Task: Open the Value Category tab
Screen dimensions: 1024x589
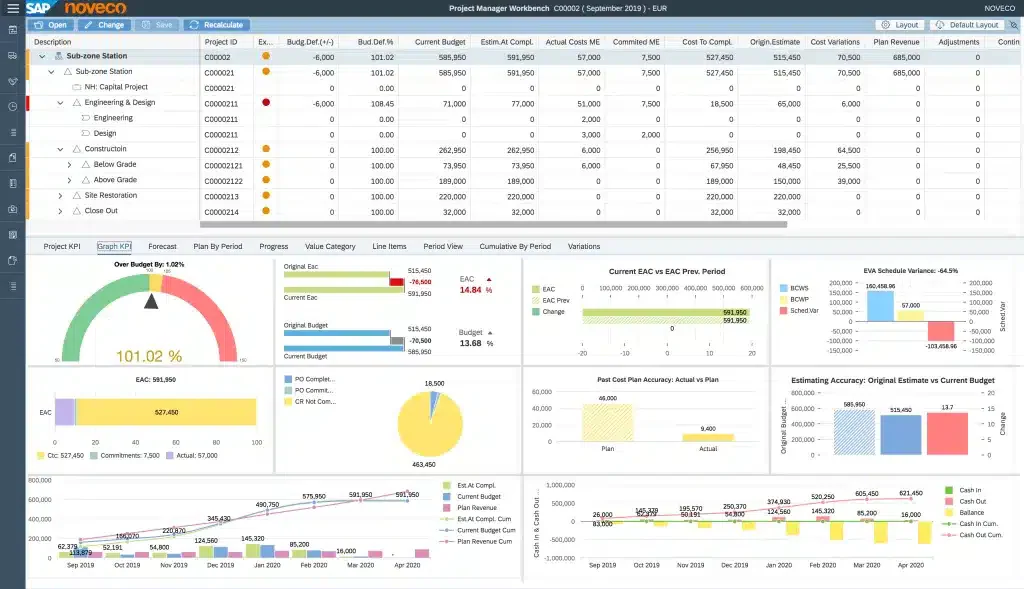Action: coord(330,246)
